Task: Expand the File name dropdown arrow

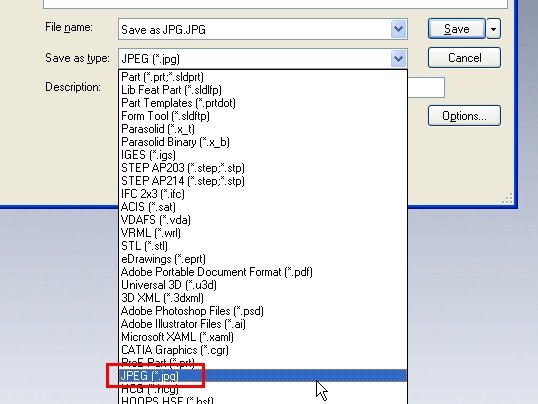Action: (398, 29)
